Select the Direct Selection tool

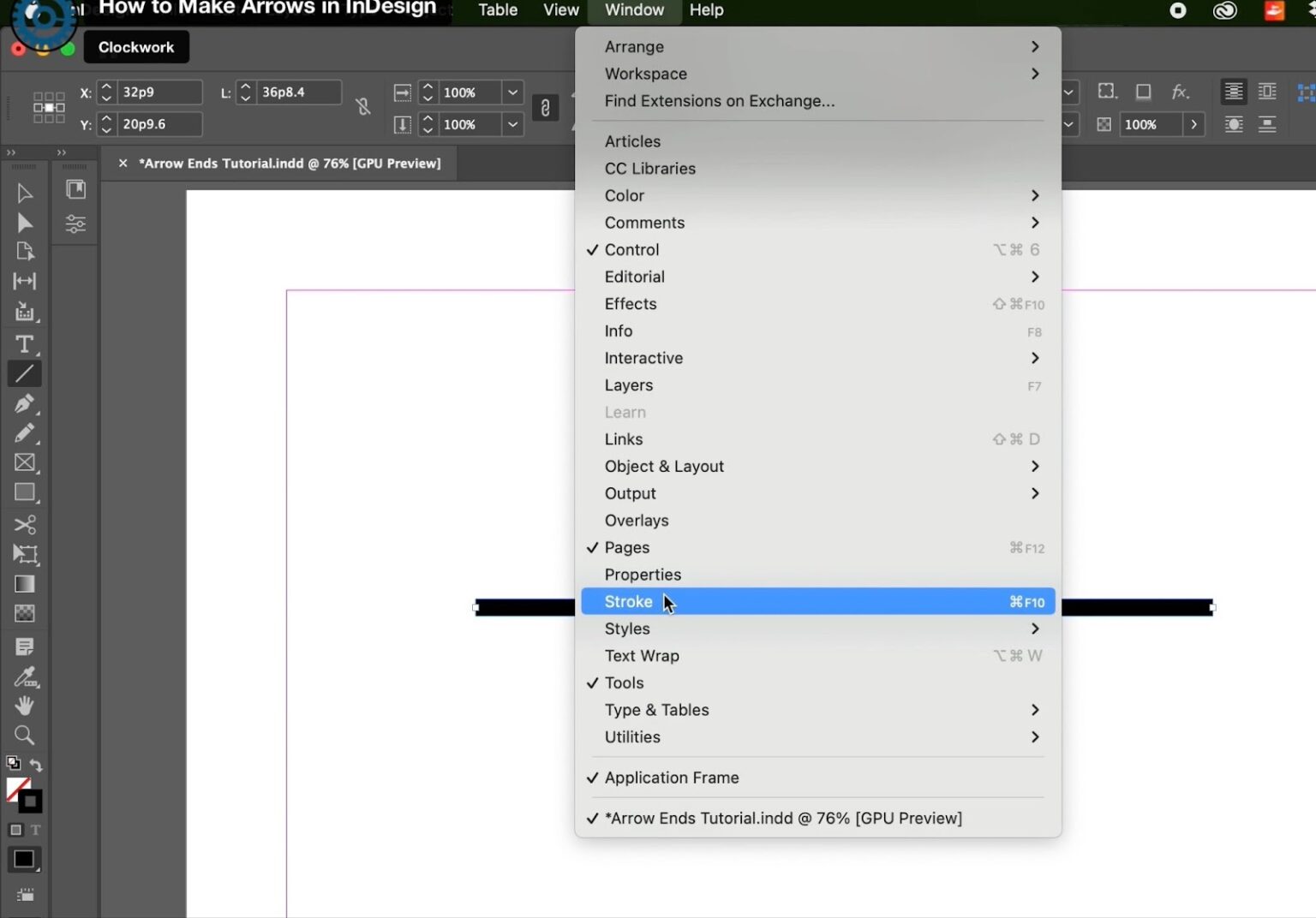pos(24,224)
